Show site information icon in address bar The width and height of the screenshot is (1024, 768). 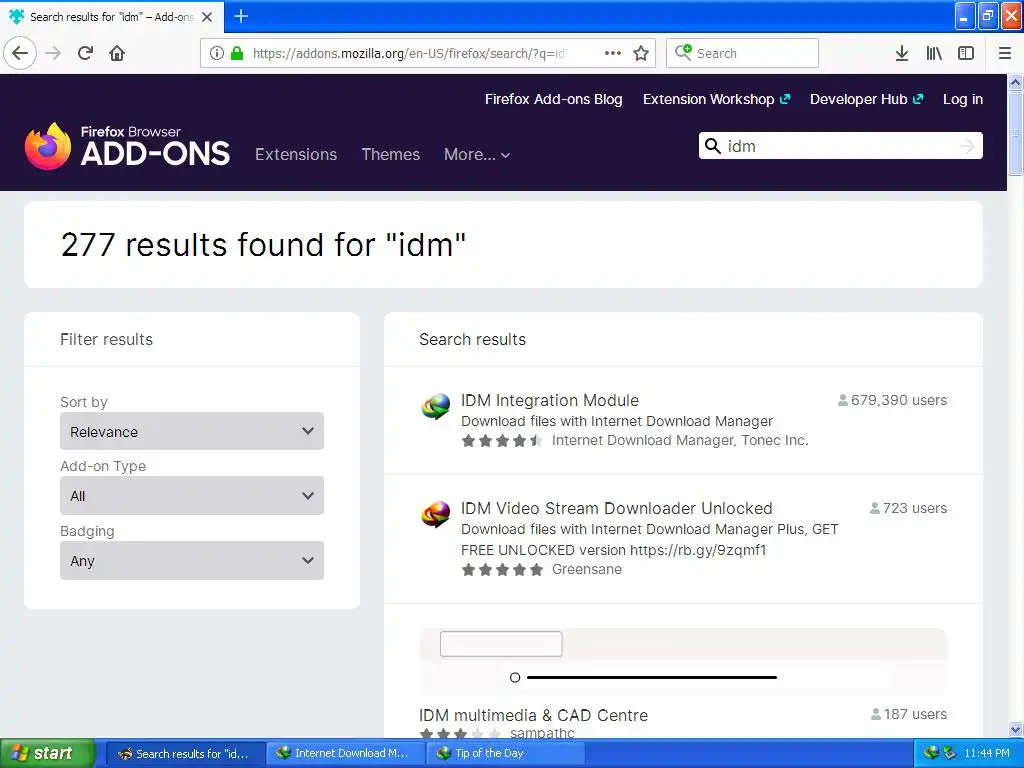(x=217, y=53)
